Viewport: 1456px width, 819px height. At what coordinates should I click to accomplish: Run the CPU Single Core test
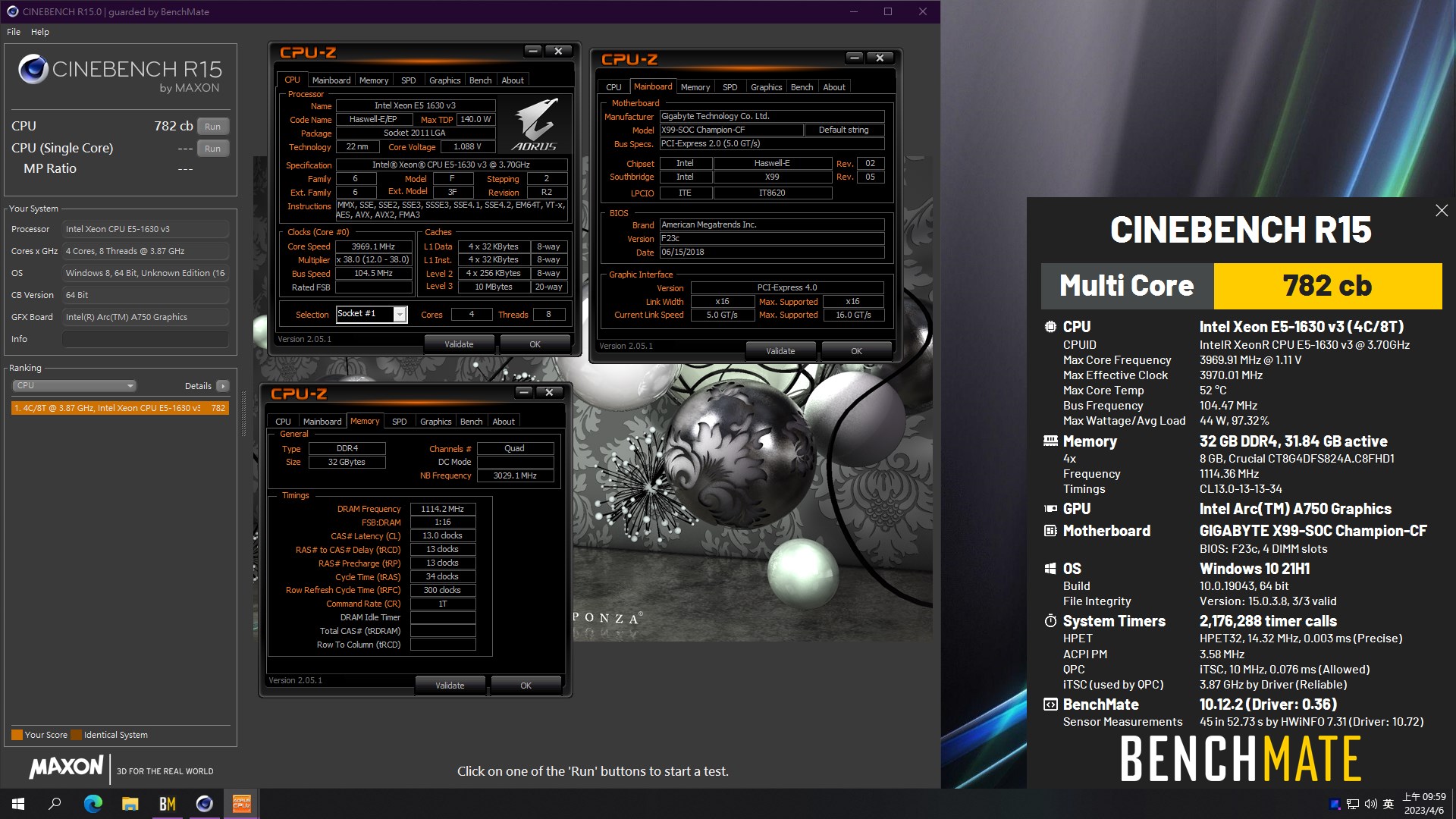click(x=213, y=149)
